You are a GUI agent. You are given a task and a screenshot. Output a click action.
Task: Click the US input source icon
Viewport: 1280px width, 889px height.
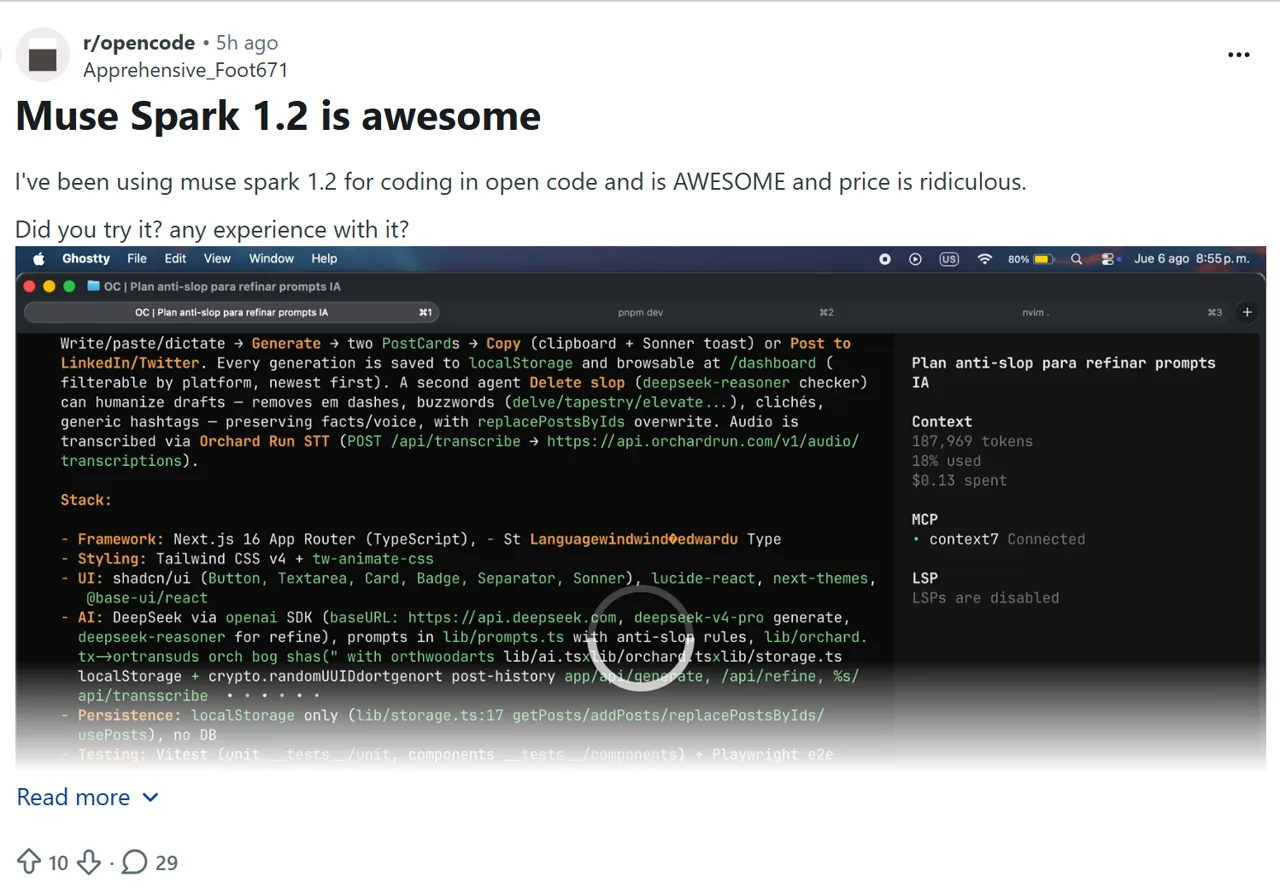(949, 258)
